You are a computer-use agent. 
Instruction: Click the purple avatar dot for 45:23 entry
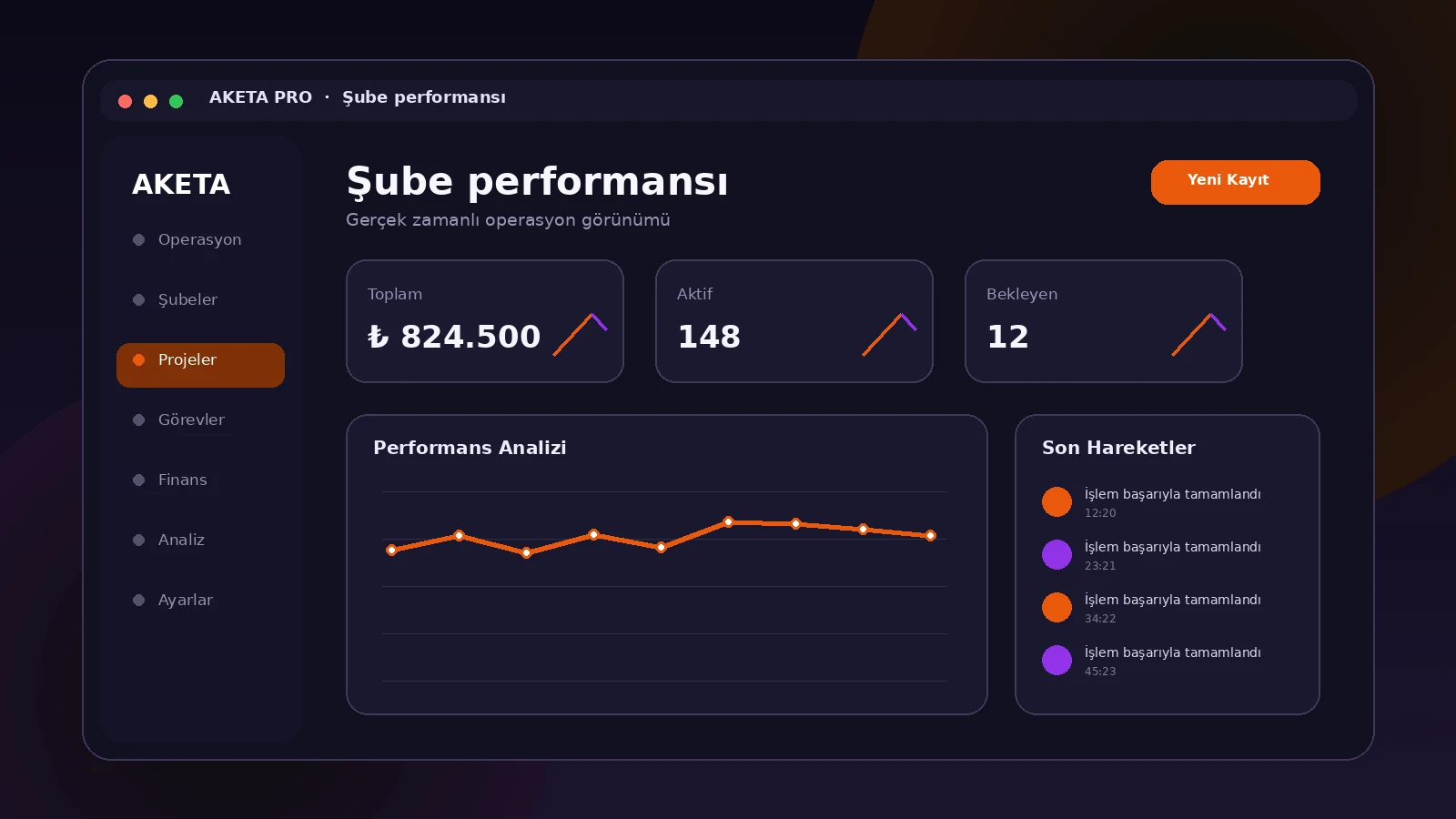(x=1057, y=660)
